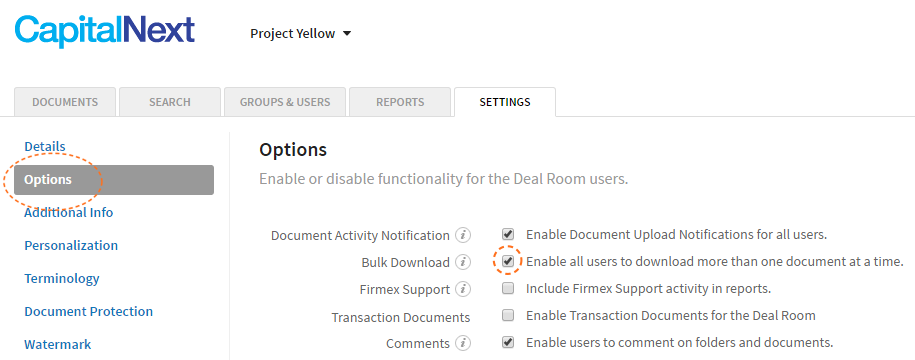Check Enable Transaction Documents for Deal Room
915x360 pixels.
pyautogui.click(x=508, y=316)
